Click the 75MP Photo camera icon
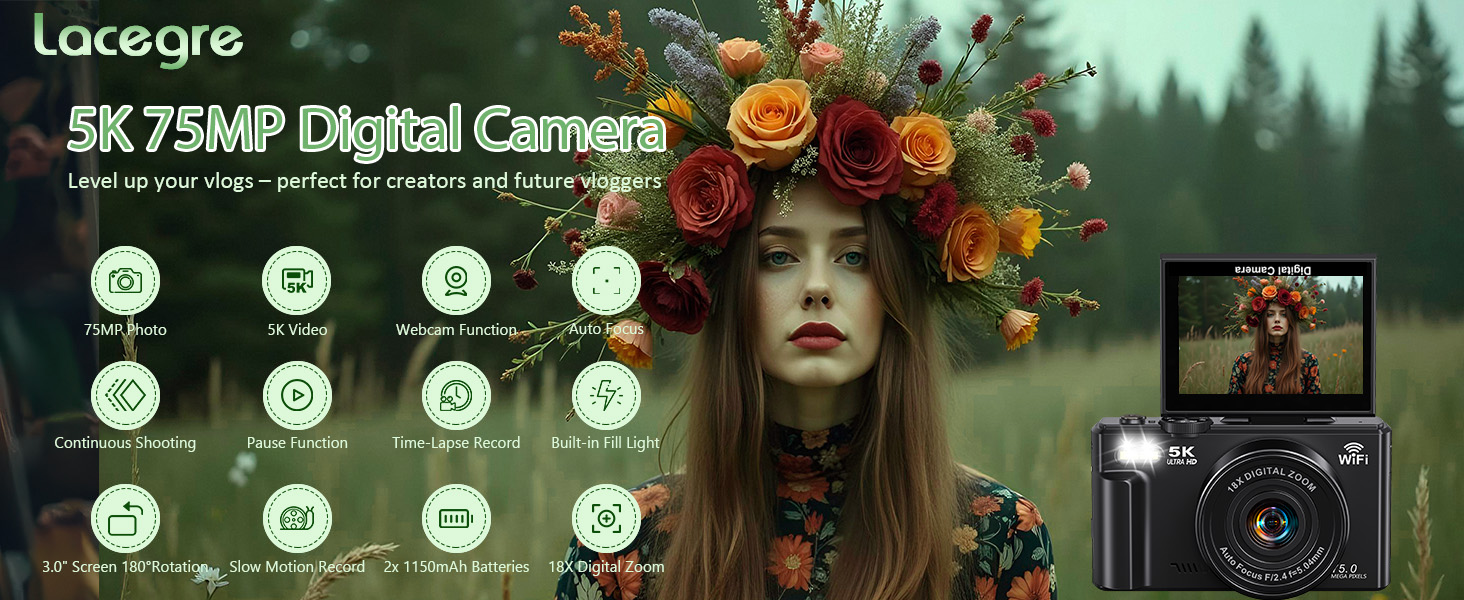The width and height of the screenshot is (1464, 600). pos(125,281)
